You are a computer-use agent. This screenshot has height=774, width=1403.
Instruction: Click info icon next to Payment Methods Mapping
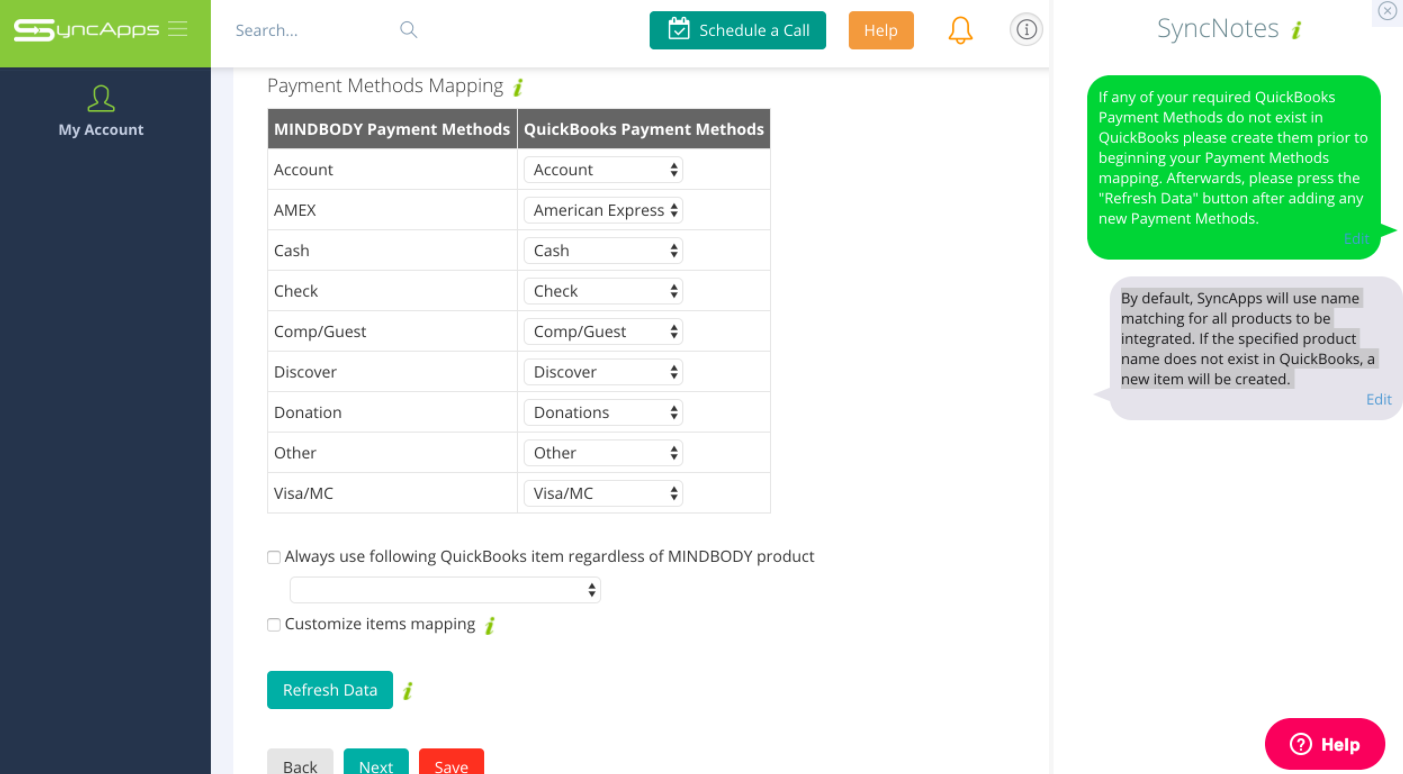click(518, 87)
